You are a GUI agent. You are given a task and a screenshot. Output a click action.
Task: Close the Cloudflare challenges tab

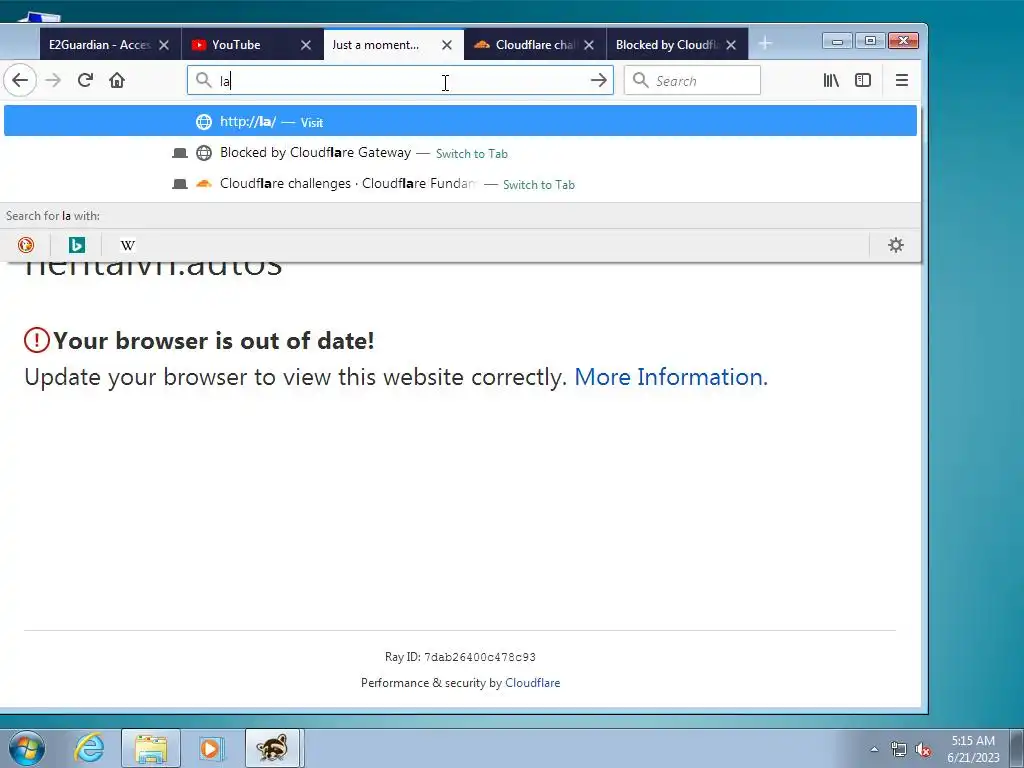[589, 44]
